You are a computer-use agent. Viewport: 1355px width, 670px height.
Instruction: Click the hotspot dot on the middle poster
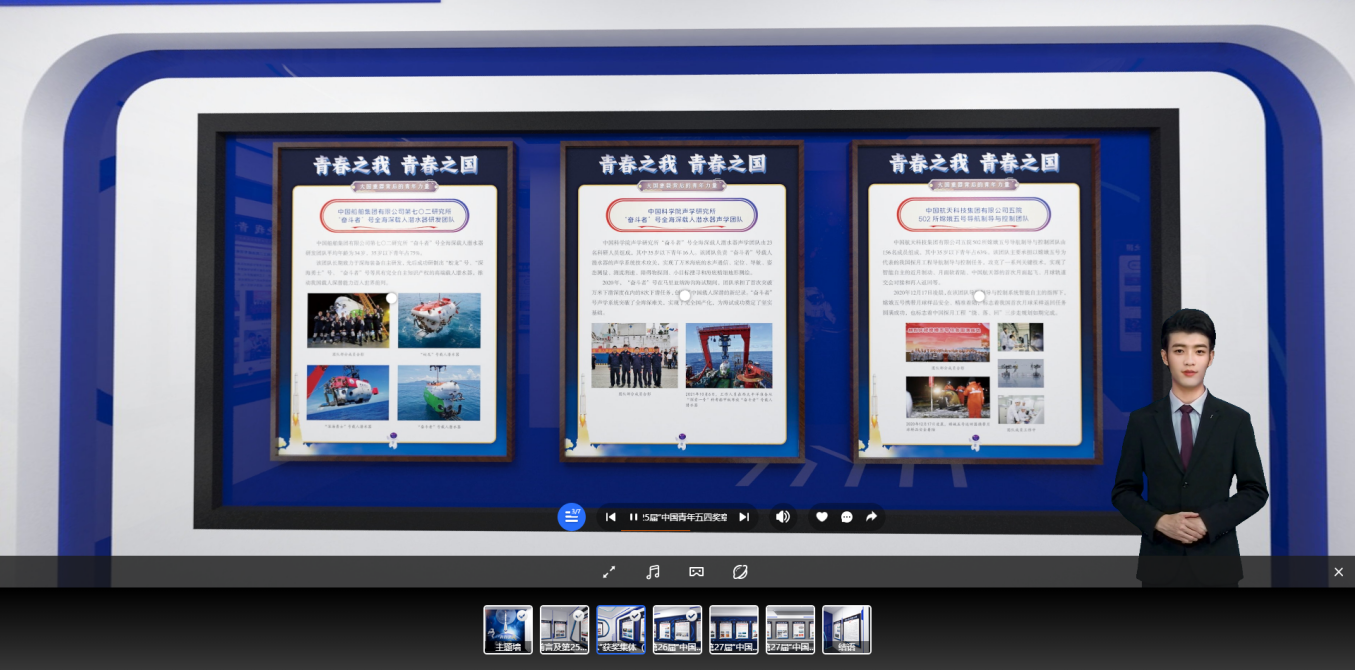click(684, 295)
